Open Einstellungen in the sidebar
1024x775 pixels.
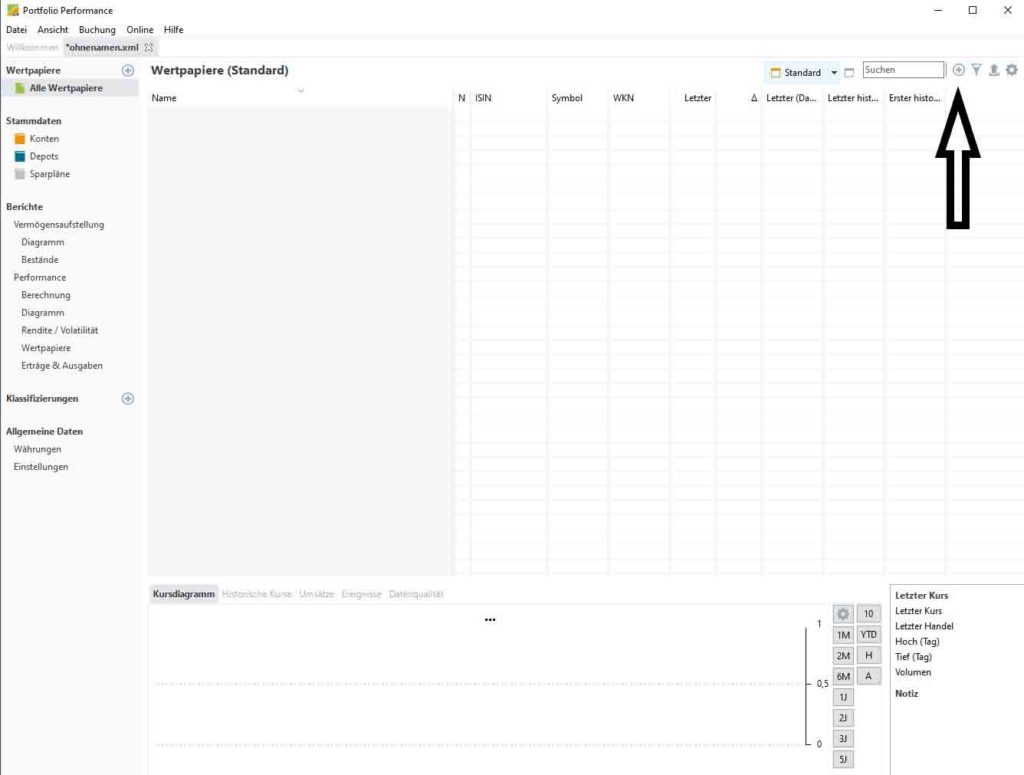pyautogui.click(x=40, y=467)
